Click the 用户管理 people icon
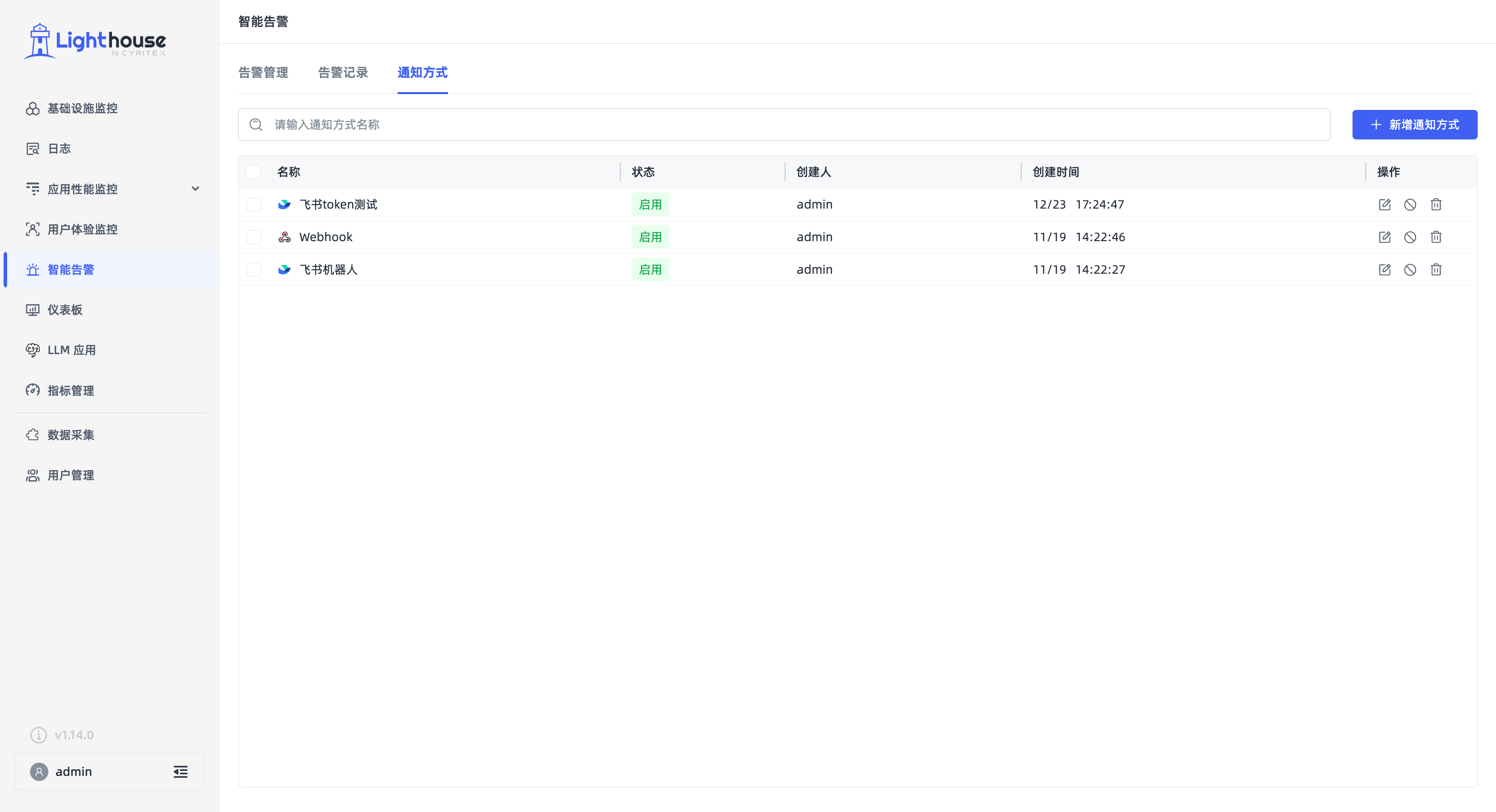The image size is (1496, 812). tap(33, 476)
